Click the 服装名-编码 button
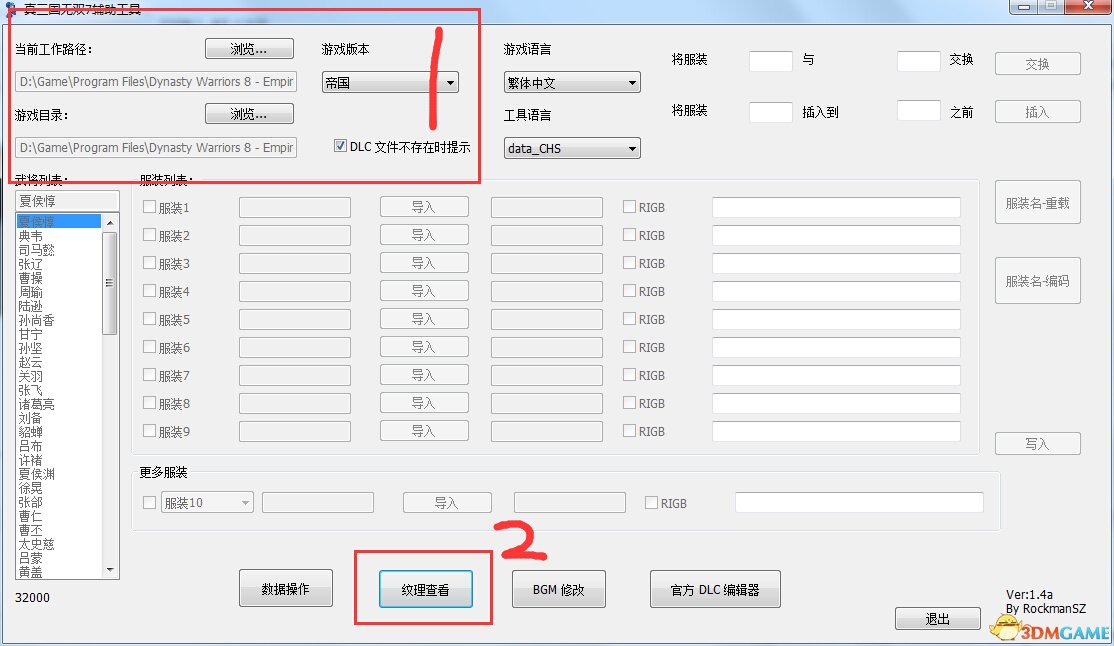This screenshot has width=1114, height=646. click(x=1037, y=281)
